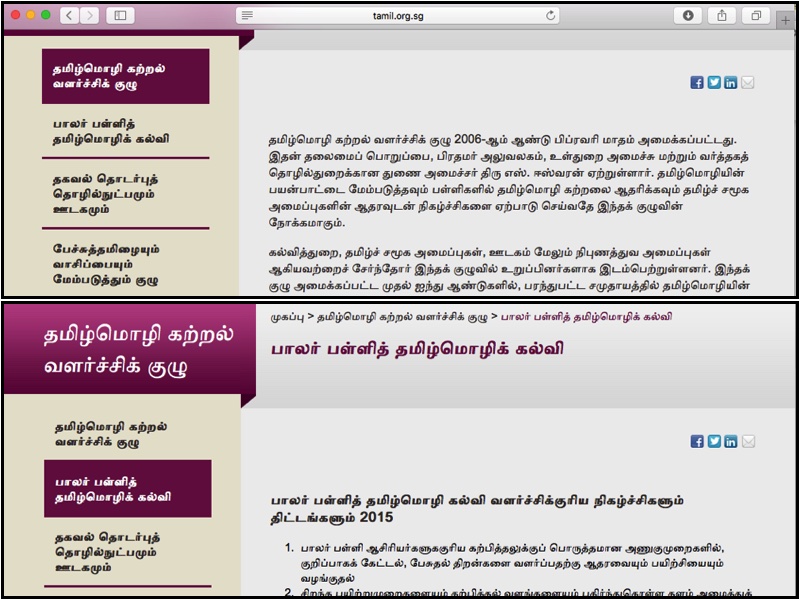Open Reader view icon in address bar
The image size is (800, 600).
click(x=248, y=16)
